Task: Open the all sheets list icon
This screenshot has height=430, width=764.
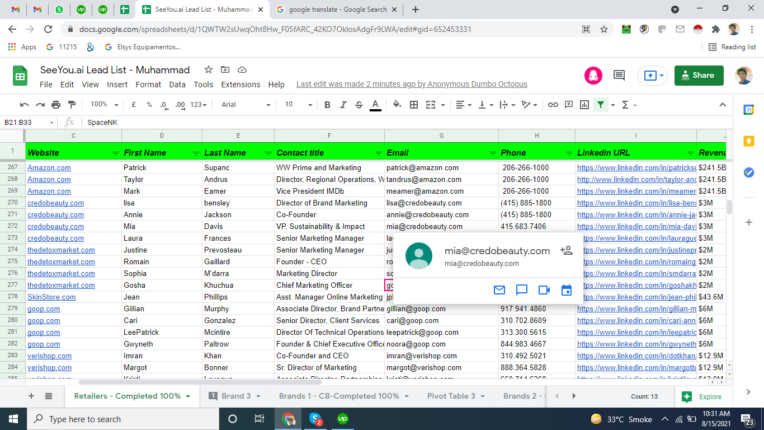Action: (x=48, y=396)
